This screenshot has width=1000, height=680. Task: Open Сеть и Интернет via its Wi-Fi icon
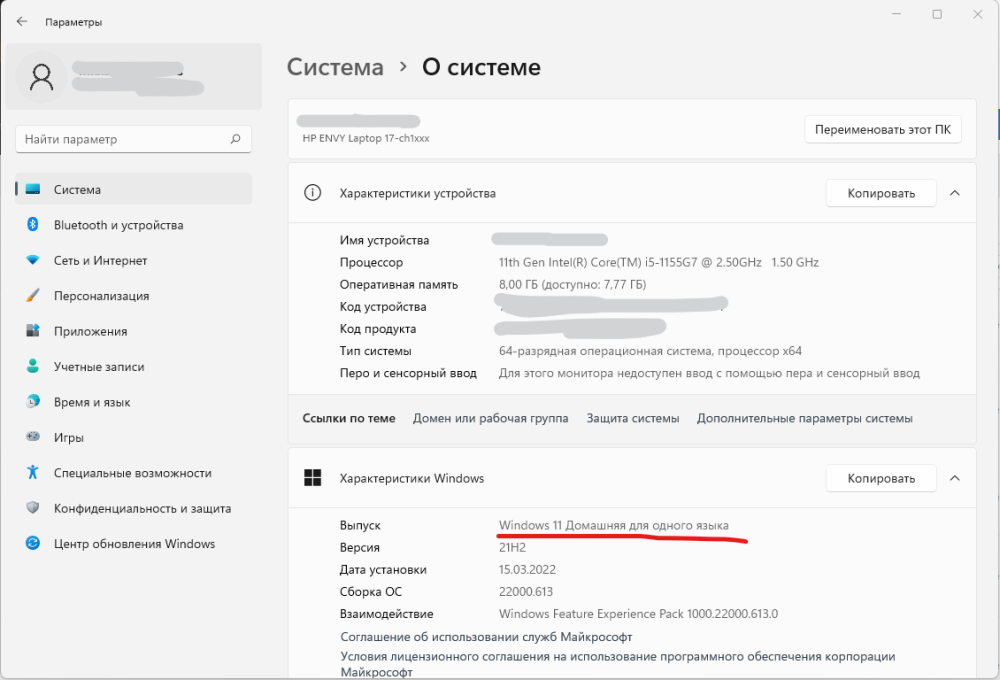click(x=33, y=260)
